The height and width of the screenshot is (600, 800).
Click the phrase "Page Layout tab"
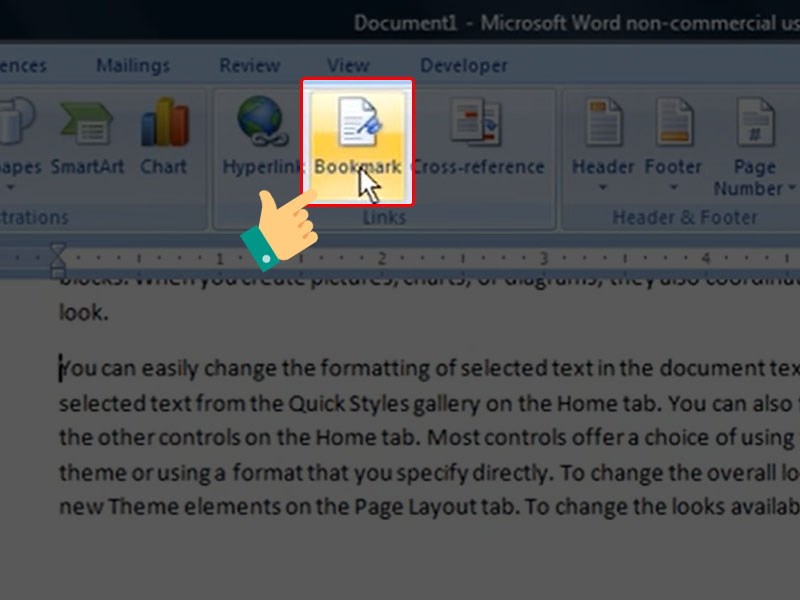[x=437, y=507]
